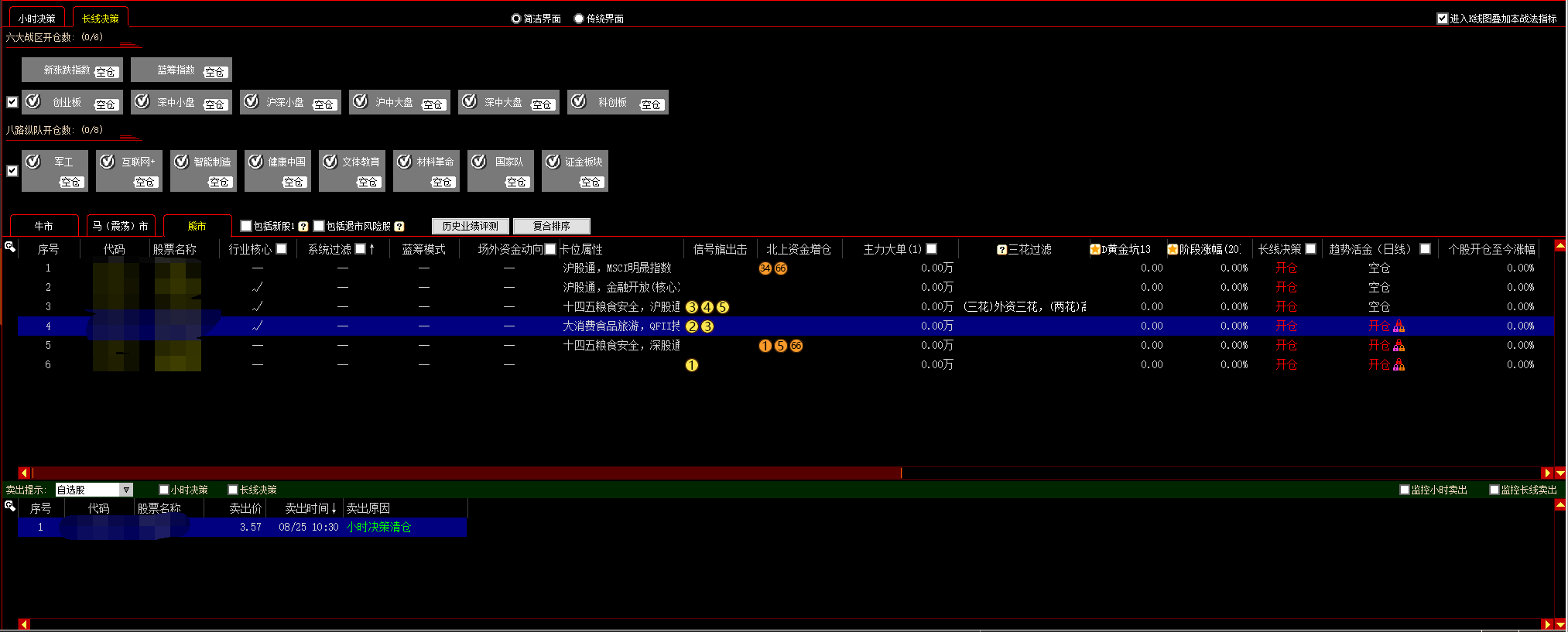Open the 自选股 sell-prompt dropdown
The width and height of the screenshot is (1568, 632).
pos(126,490)
